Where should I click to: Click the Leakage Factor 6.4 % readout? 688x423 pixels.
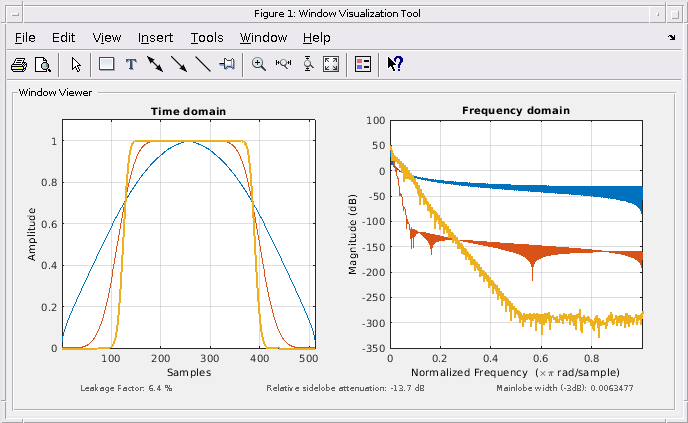[126, 388]
